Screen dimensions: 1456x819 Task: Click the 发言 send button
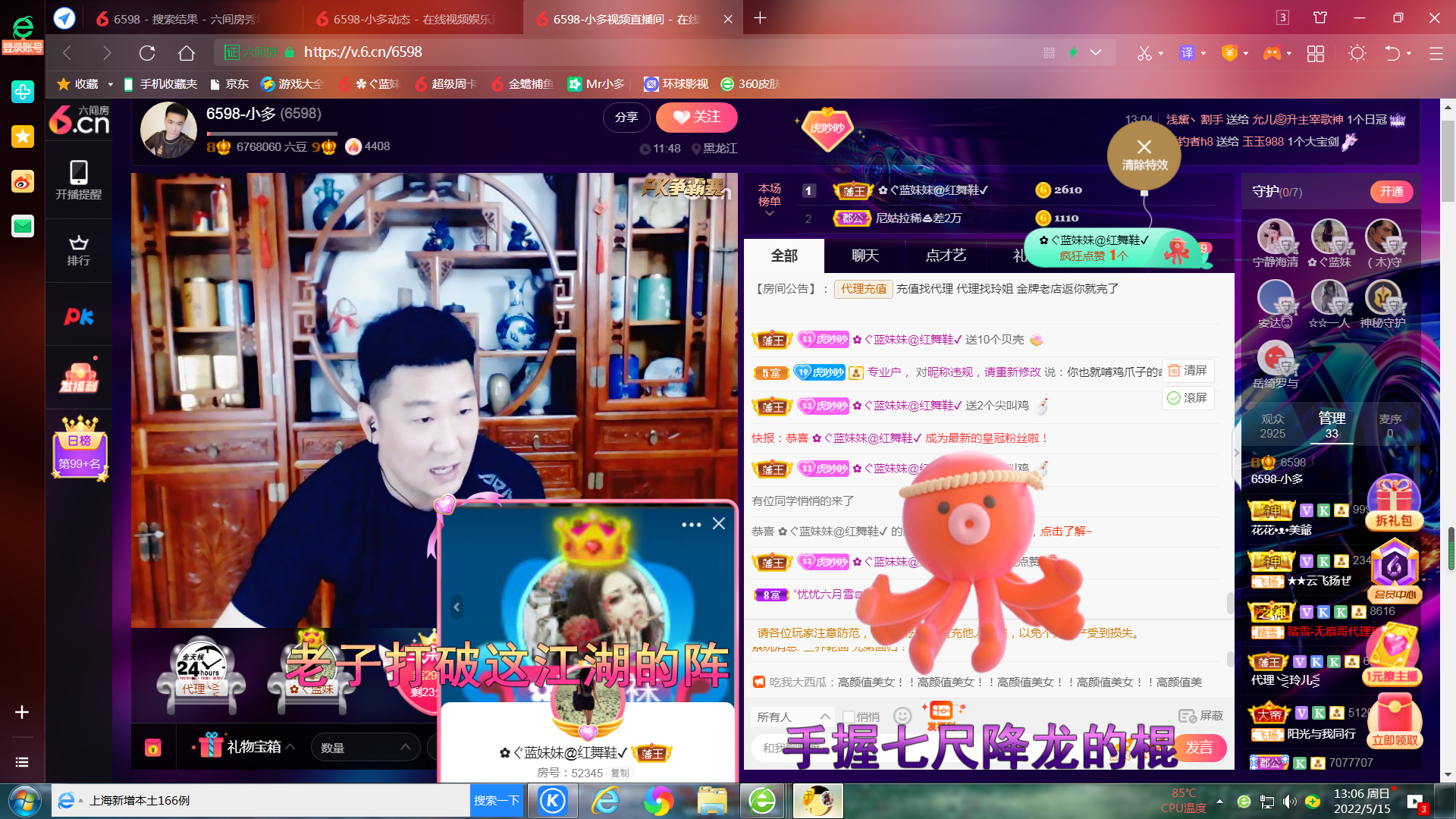[x=1199, y=748]
